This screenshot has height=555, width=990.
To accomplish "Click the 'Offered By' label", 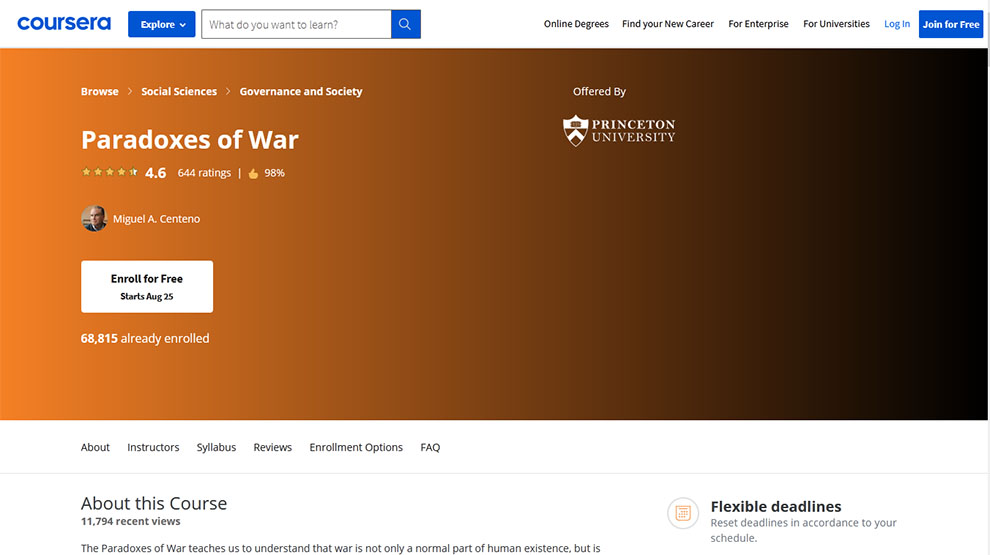I will tap(599, 92).
